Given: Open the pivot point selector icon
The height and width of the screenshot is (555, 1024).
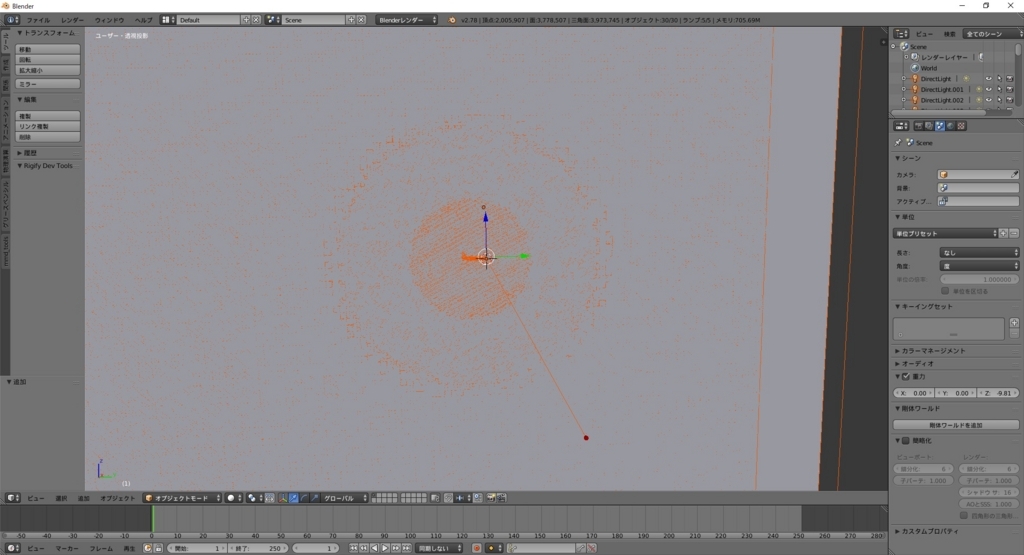Looking at the screenshot, I should pyautogui.click(x=253, y=498).
